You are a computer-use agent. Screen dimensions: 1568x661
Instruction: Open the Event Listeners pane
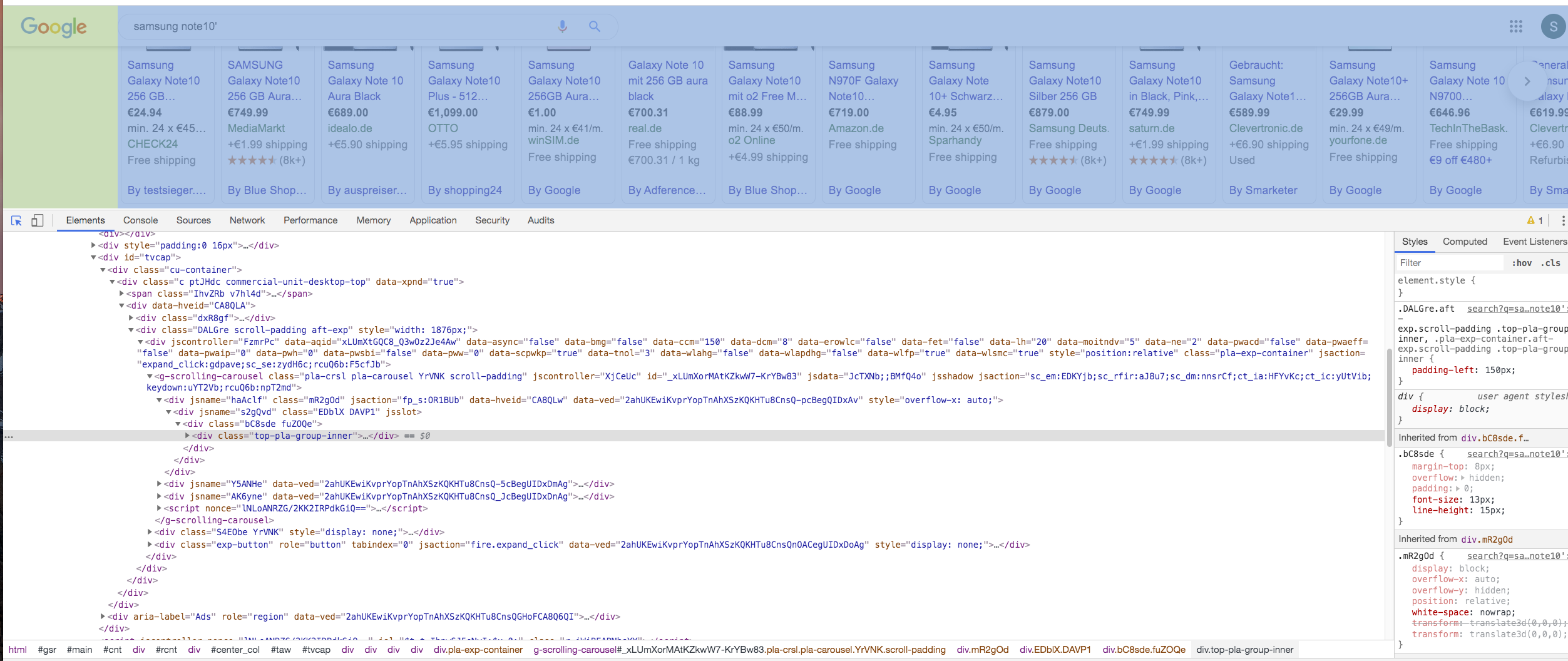(x=1535, y=242)
